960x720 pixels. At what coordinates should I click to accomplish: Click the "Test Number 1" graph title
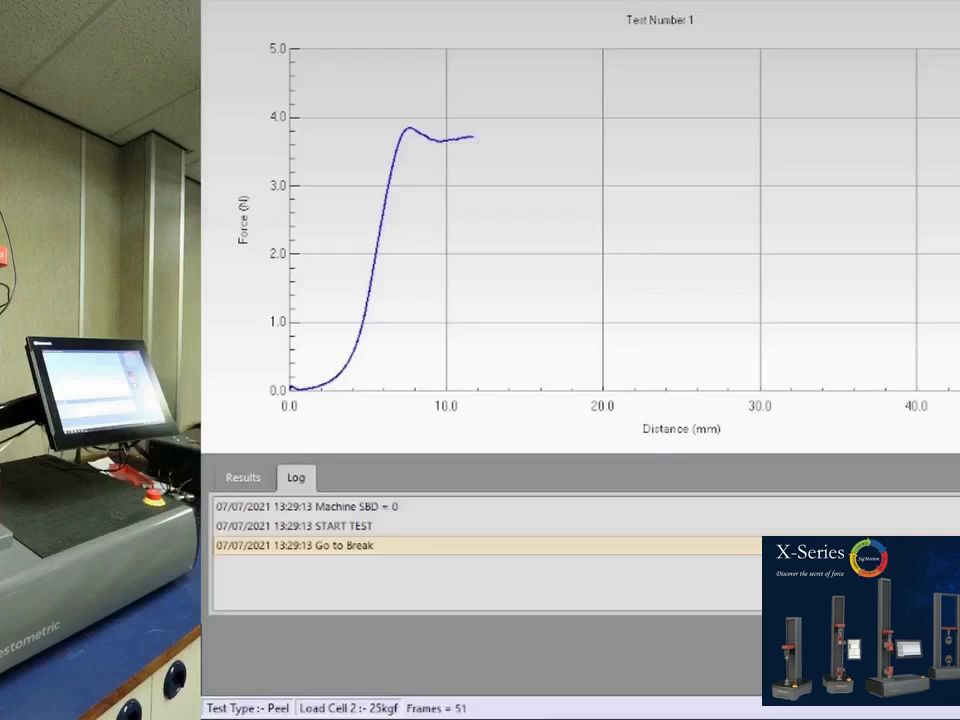[x=659, y=20]
